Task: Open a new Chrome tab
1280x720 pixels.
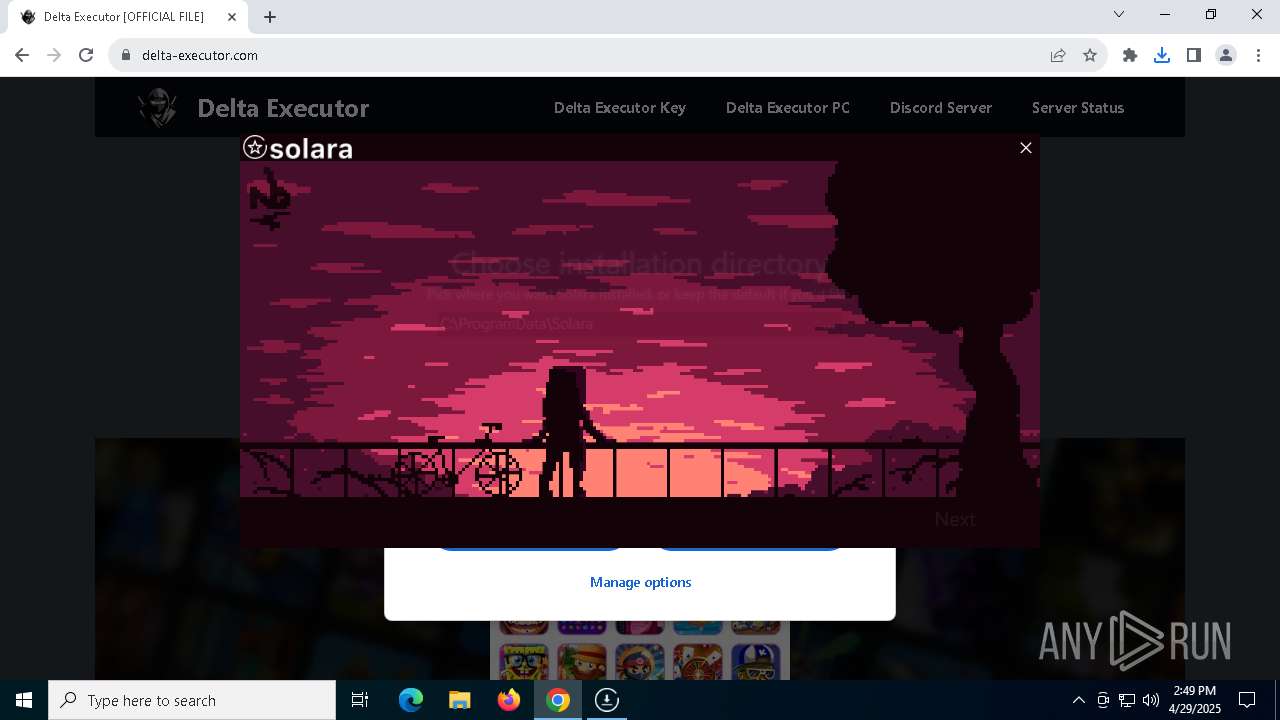Action: [270, 17]
